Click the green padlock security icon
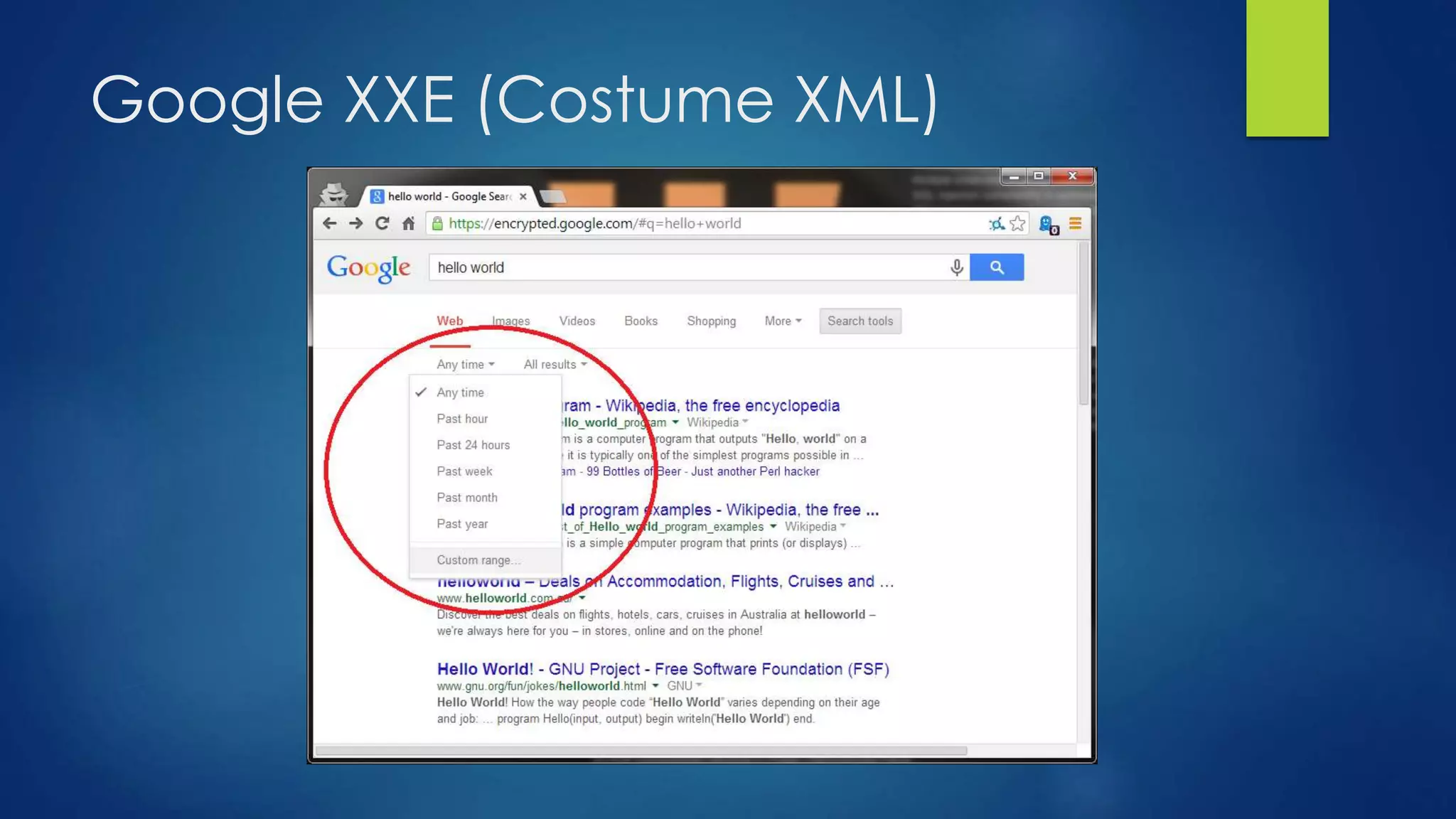 tap(437, 223)
